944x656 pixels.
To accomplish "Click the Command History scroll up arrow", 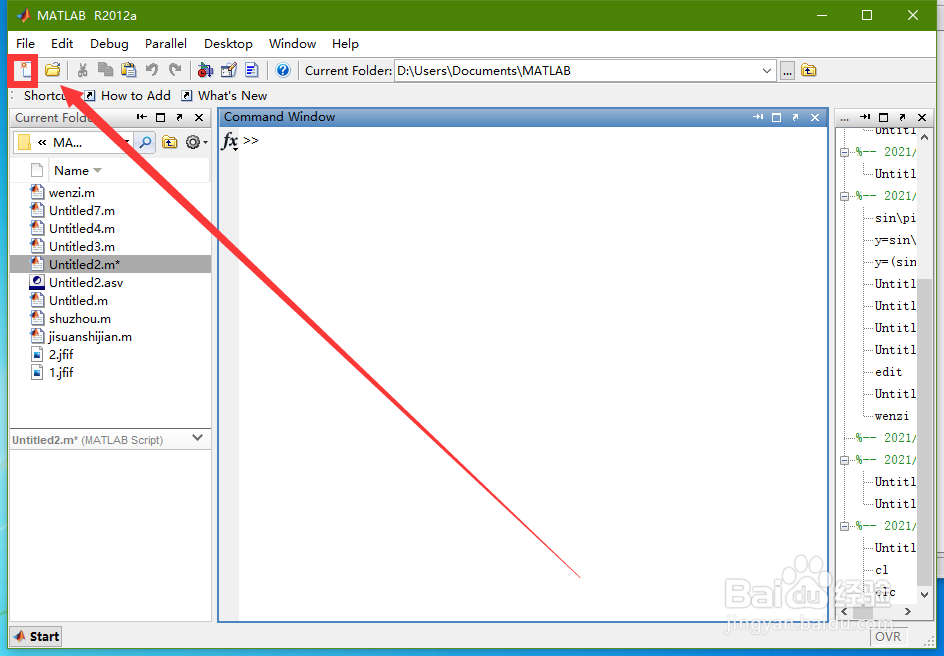I will click(925, 137).
